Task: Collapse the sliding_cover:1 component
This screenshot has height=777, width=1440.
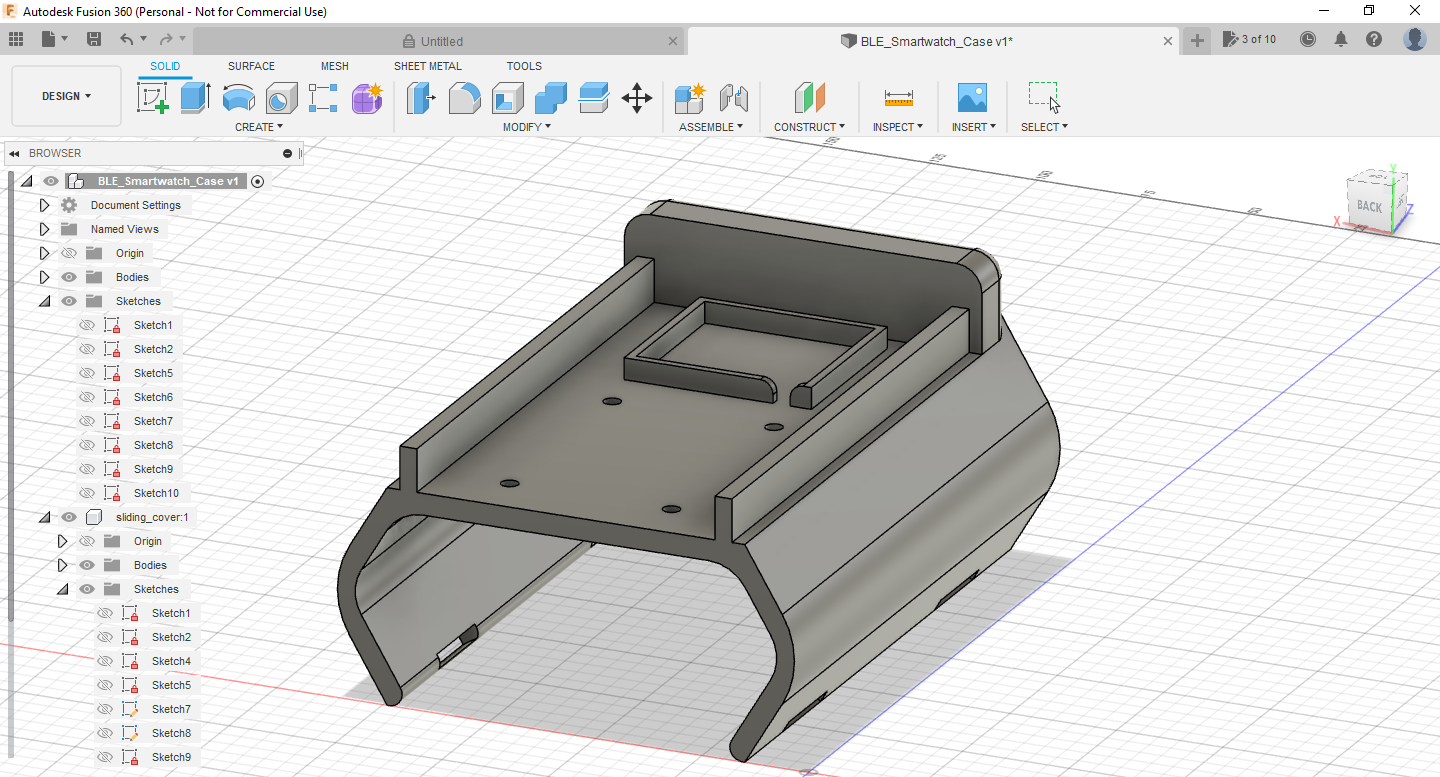Action: (x=44, y=517)
